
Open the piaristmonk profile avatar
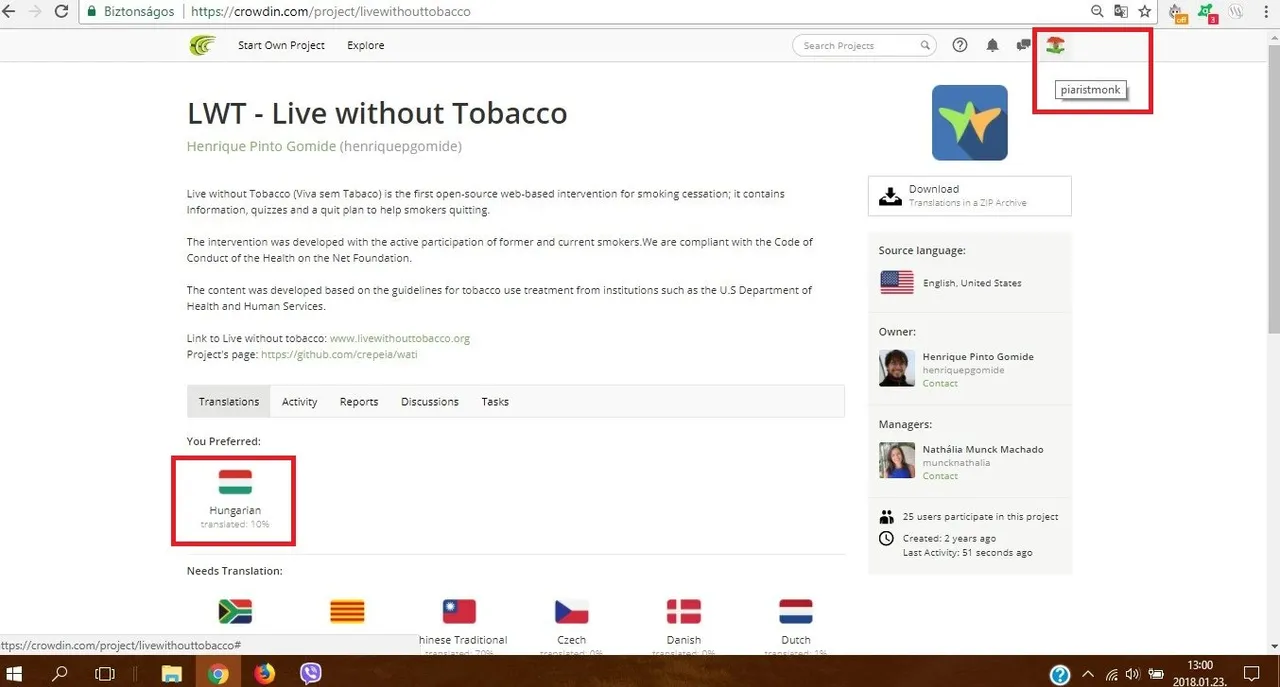click(1055, 45)
